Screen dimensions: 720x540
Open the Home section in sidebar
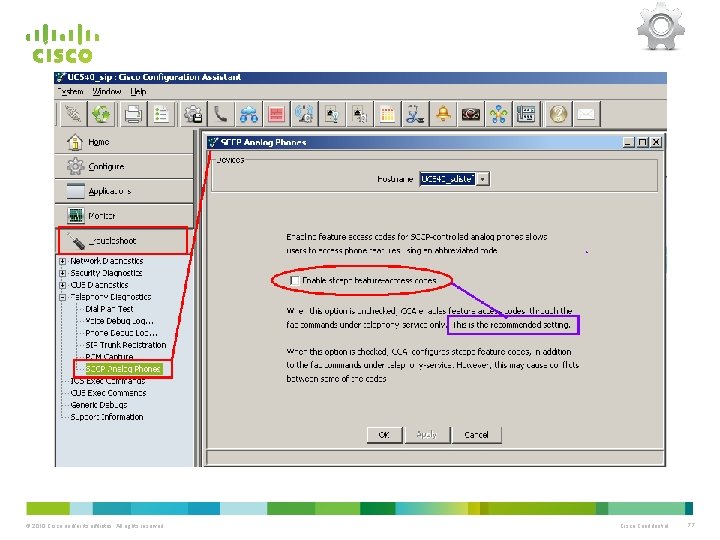[124, 142]
